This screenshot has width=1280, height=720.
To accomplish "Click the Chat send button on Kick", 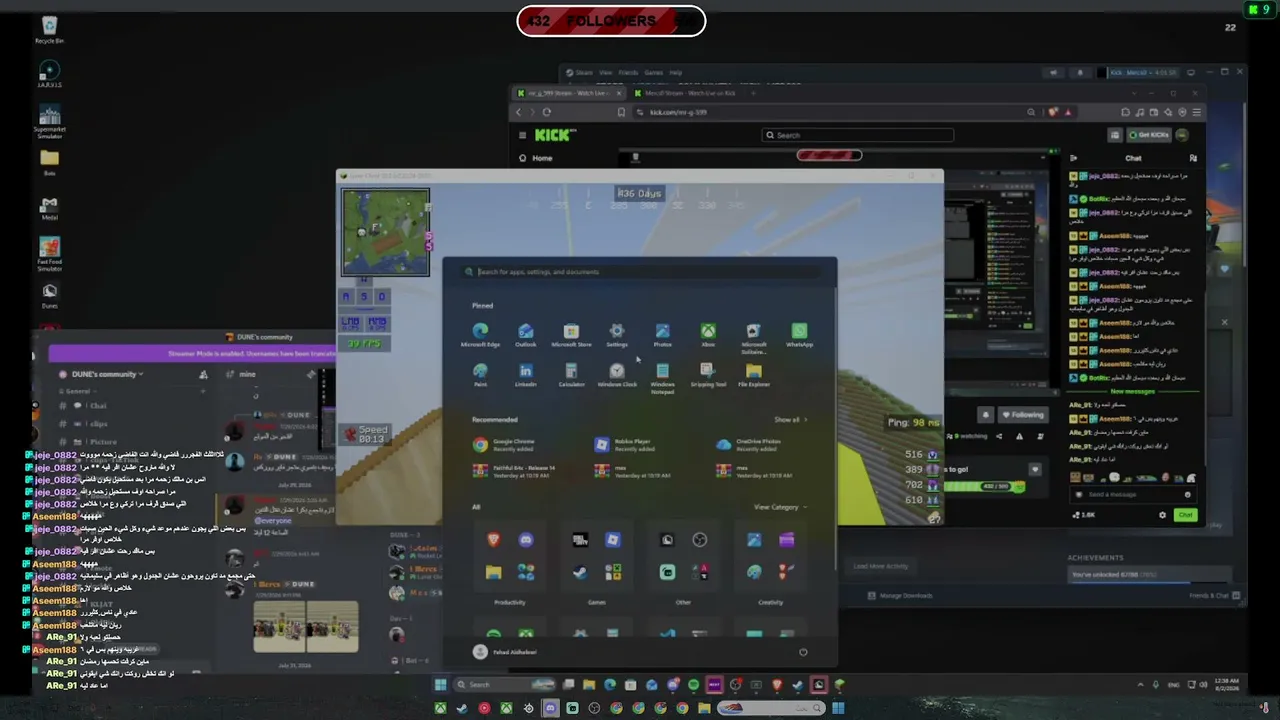I will [x=1185, y=515].
